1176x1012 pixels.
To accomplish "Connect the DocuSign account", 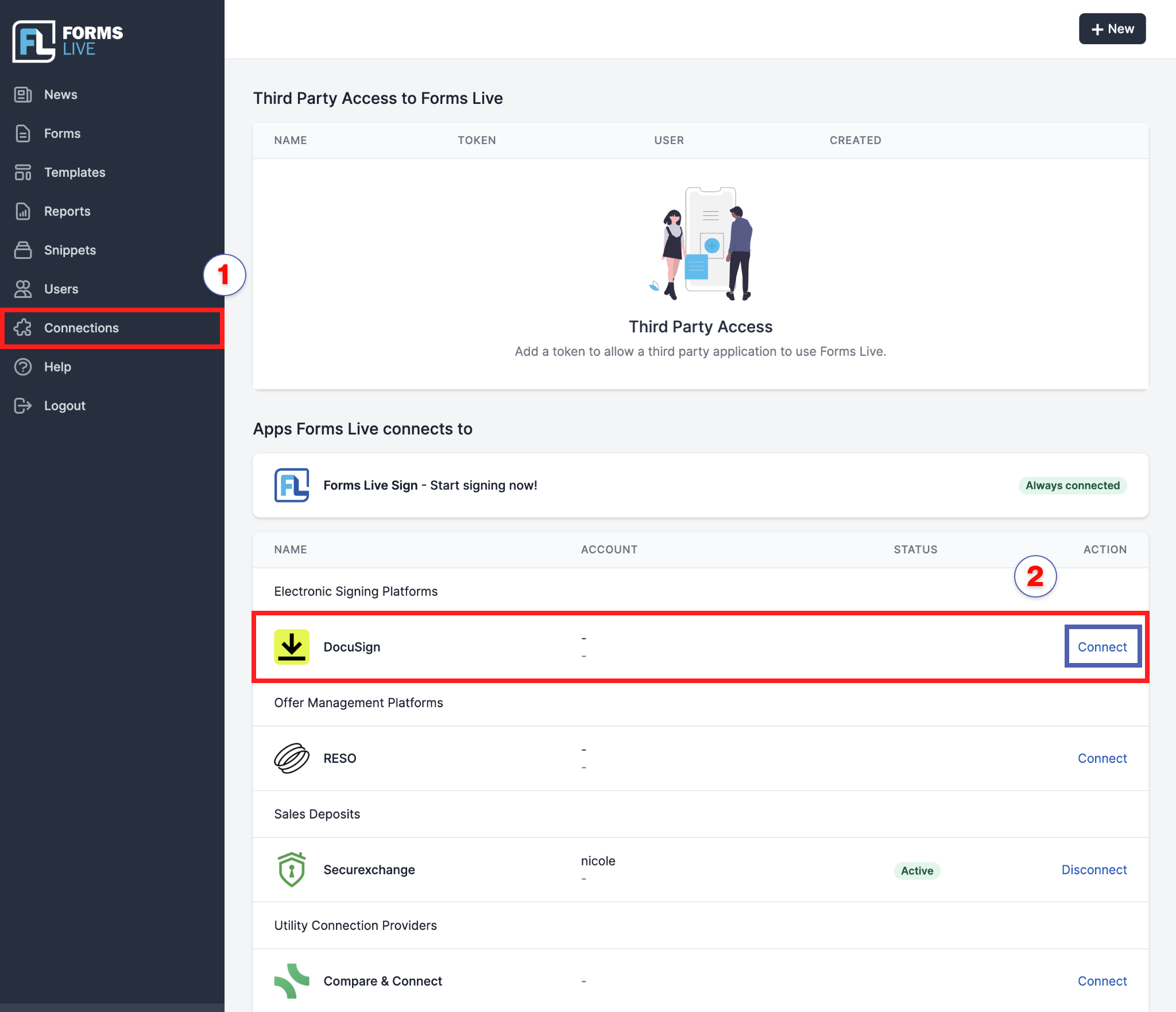I will pyautogui.click(x=1102, y=647).
